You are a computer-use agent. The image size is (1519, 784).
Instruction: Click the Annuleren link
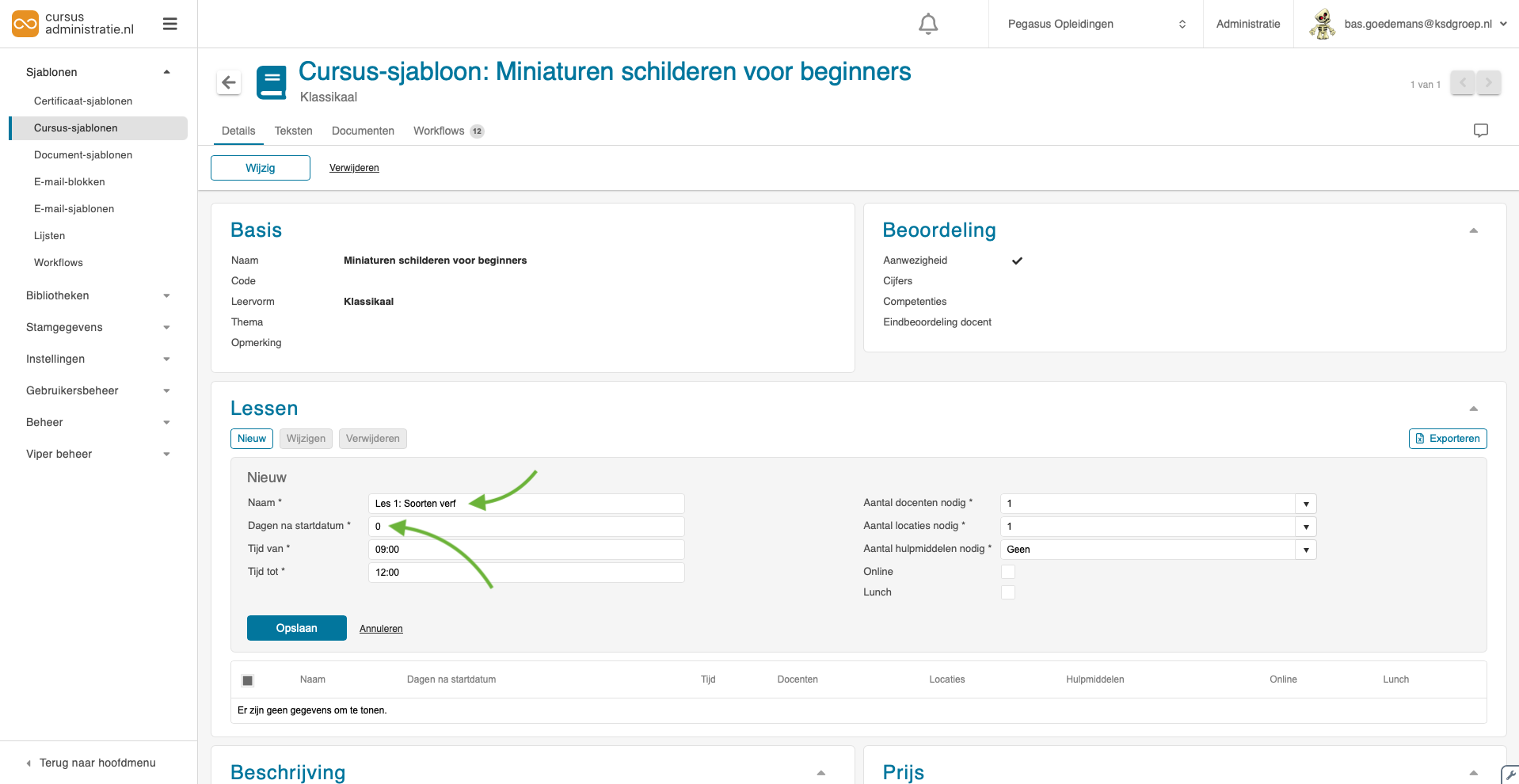click(381, 629)
